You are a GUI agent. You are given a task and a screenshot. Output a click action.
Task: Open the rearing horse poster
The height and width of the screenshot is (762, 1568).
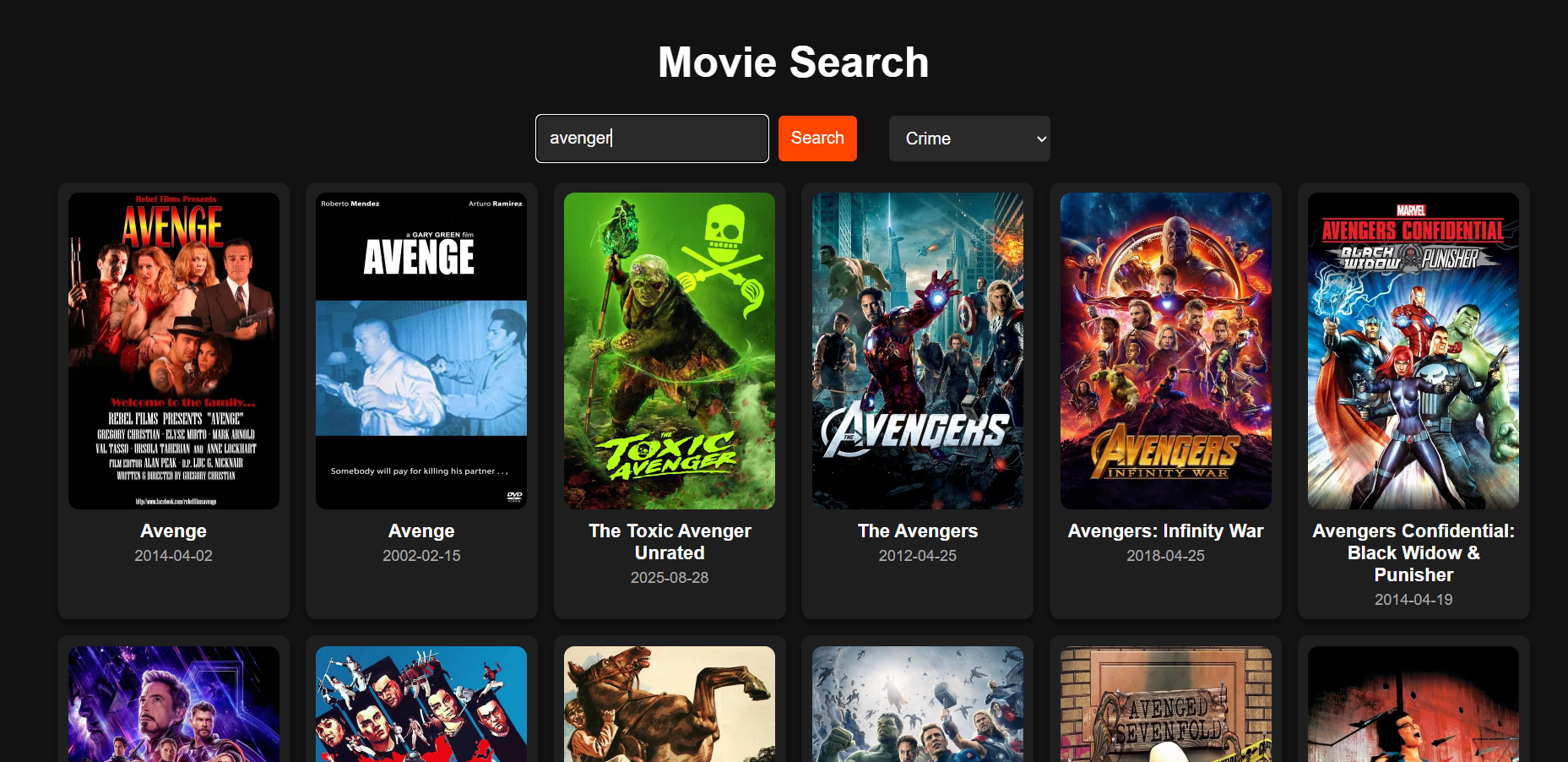[x=670, y=705]
